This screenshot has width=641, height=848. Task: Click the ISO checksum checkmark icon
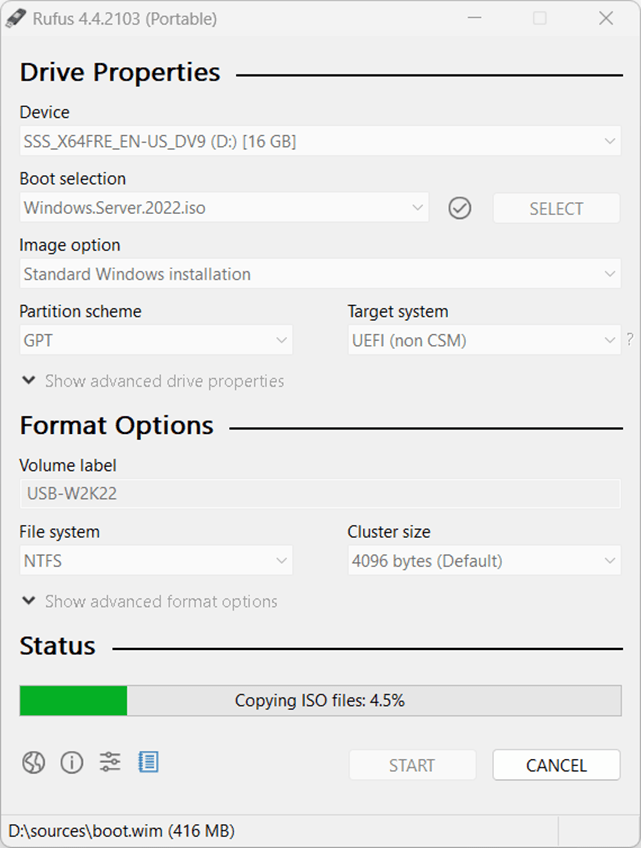pyautogui.click(x=460, y=208)
